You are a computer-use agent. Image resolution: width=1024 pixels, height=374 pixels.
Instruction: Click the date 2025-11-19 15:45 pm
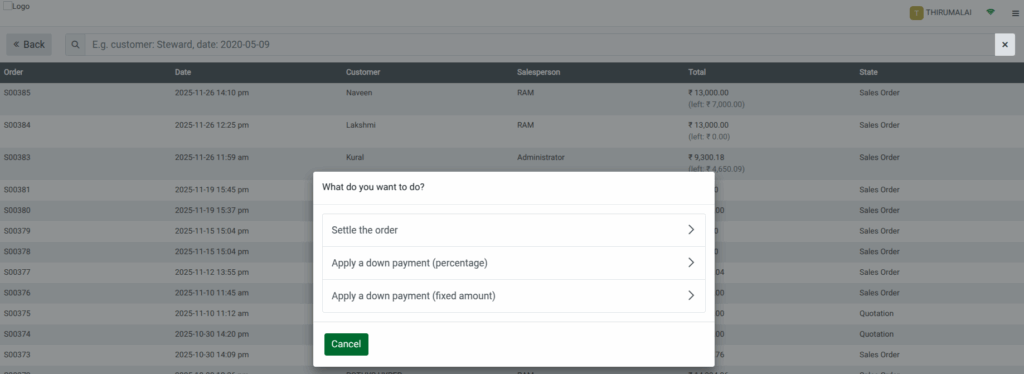(212, 190)
